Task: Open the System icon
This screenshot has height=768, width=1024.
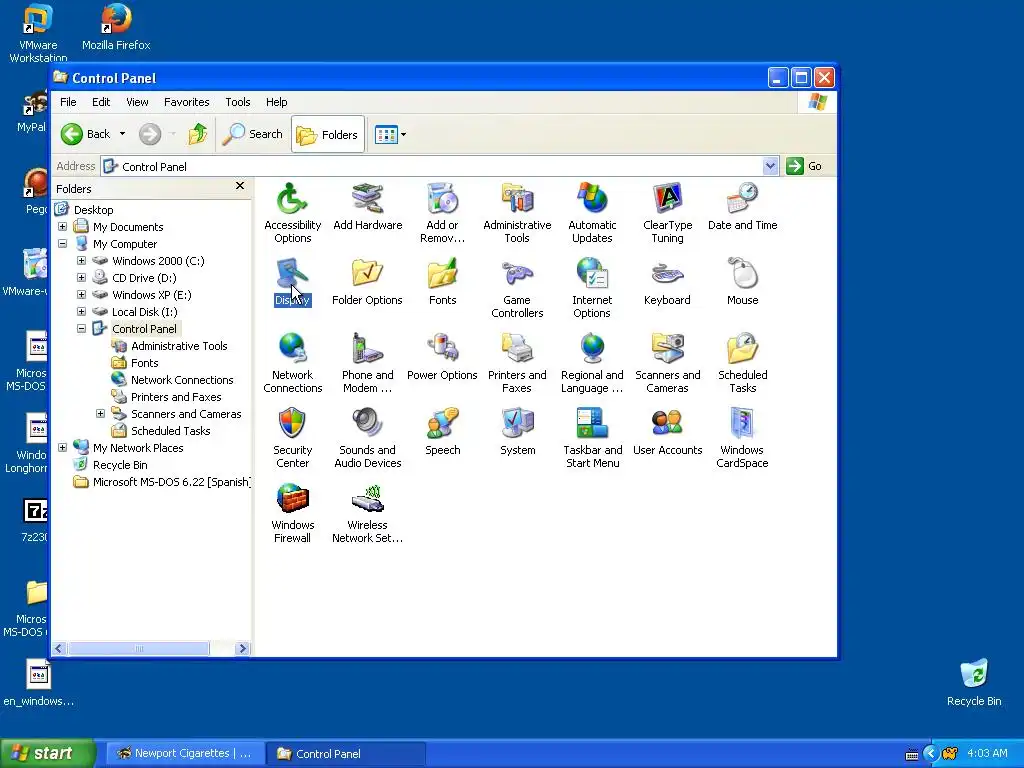Action: [x=517, y=432]
